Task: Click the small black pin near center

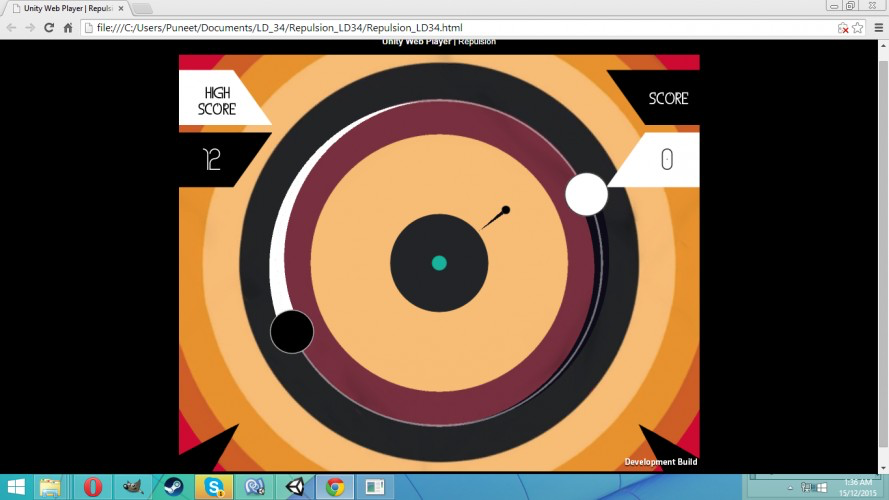Action: (496, 219)
